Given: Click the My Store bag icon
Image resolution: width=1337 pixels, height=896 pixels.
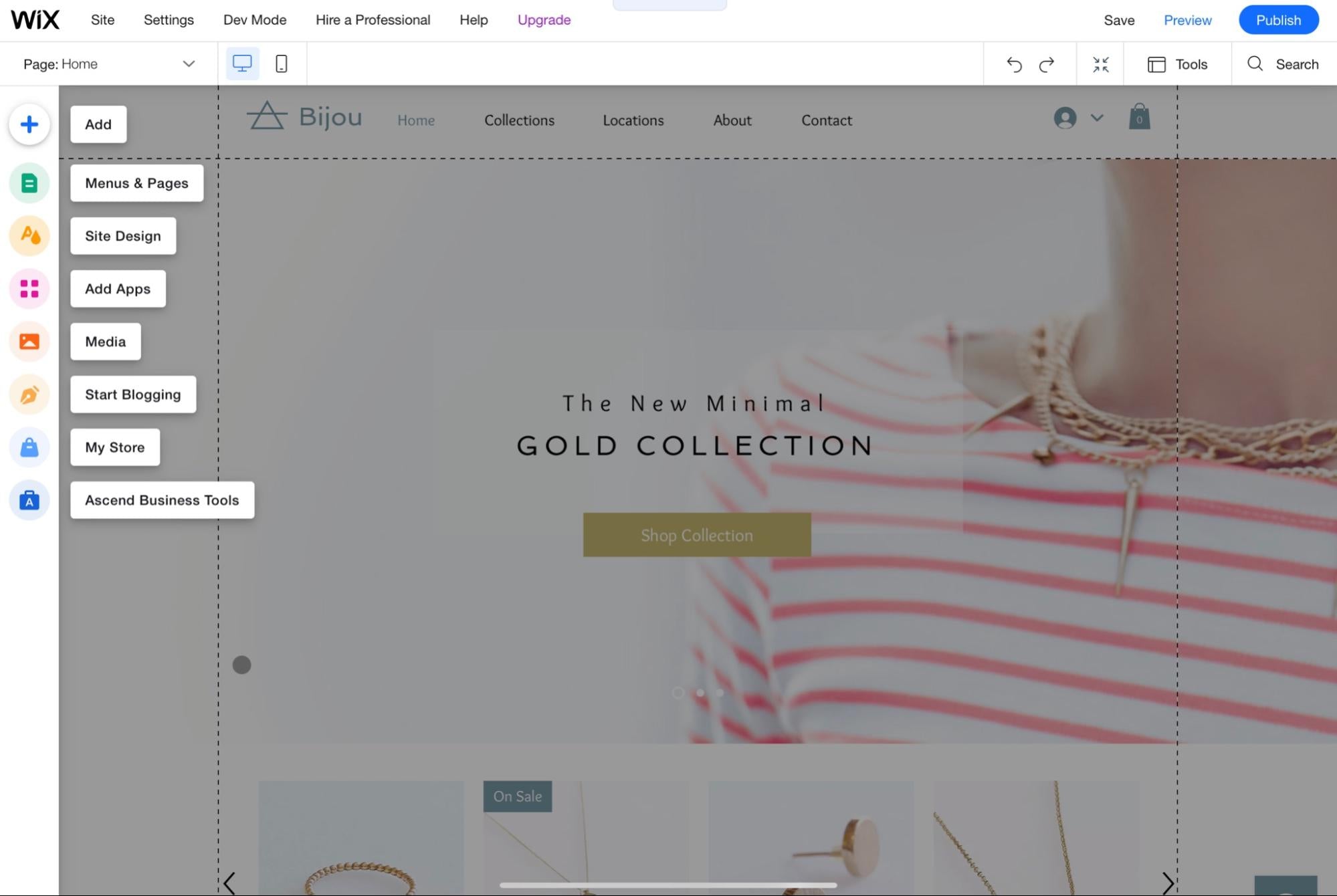Looking at the screenshot, I should (29, 447).
